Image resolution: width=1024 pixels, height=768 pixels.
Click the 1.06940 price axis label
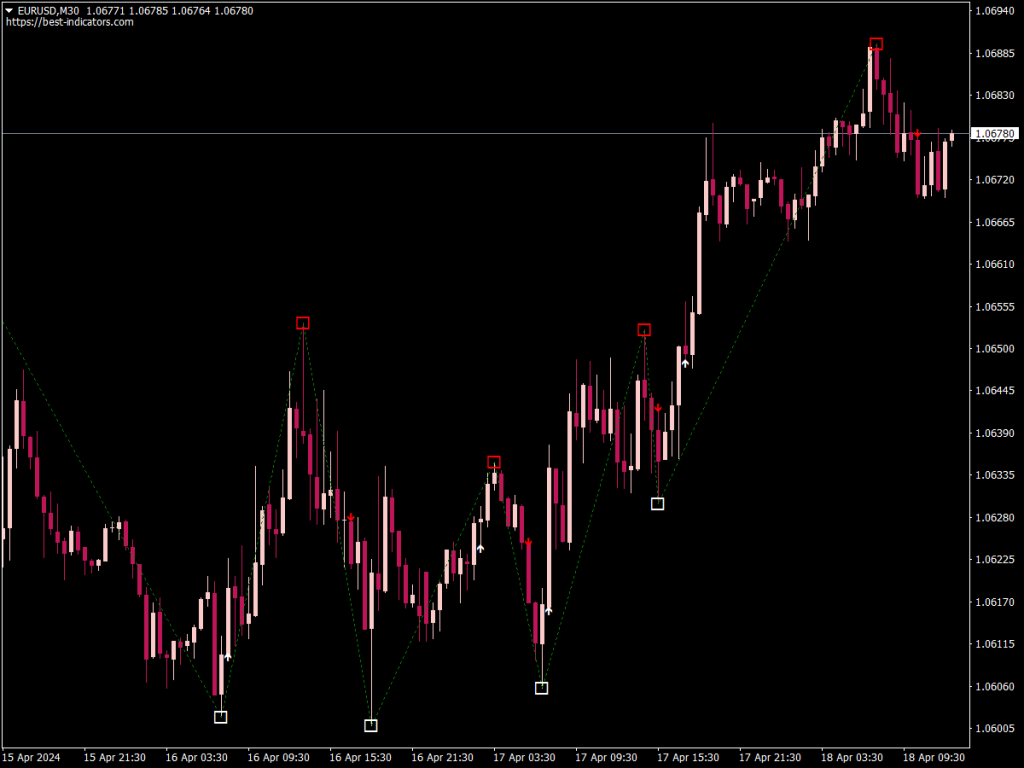point(995,11)
